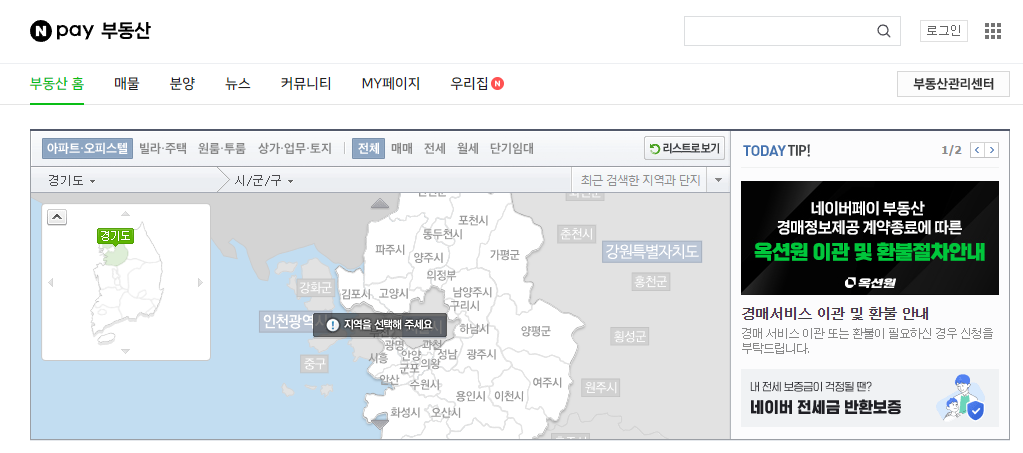Select 원룸·투룸 property type
The image size is (1023, 453).
click(x=222, y=148)
